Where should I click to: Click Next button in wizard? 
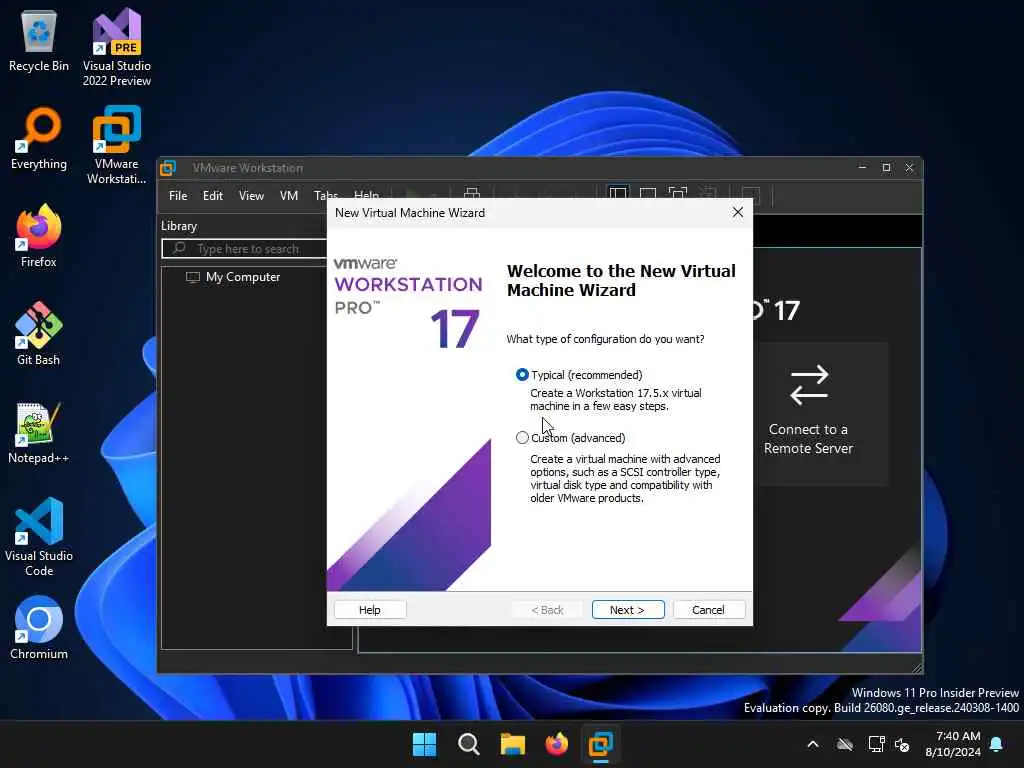(628, 609)
